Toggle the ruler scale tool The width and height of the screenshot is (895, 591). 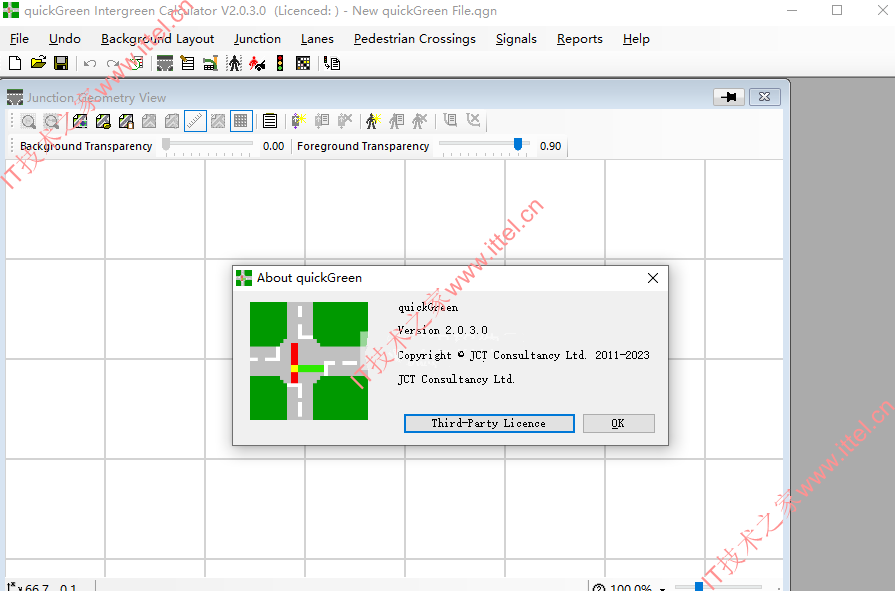[195, 121]
